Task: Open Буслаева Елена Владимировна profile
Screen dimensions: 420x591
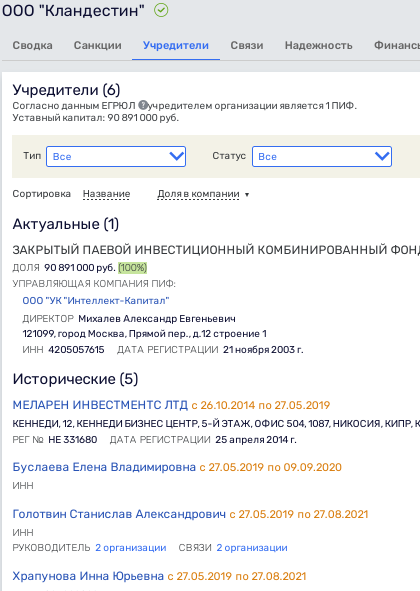Action: point(104,467)
